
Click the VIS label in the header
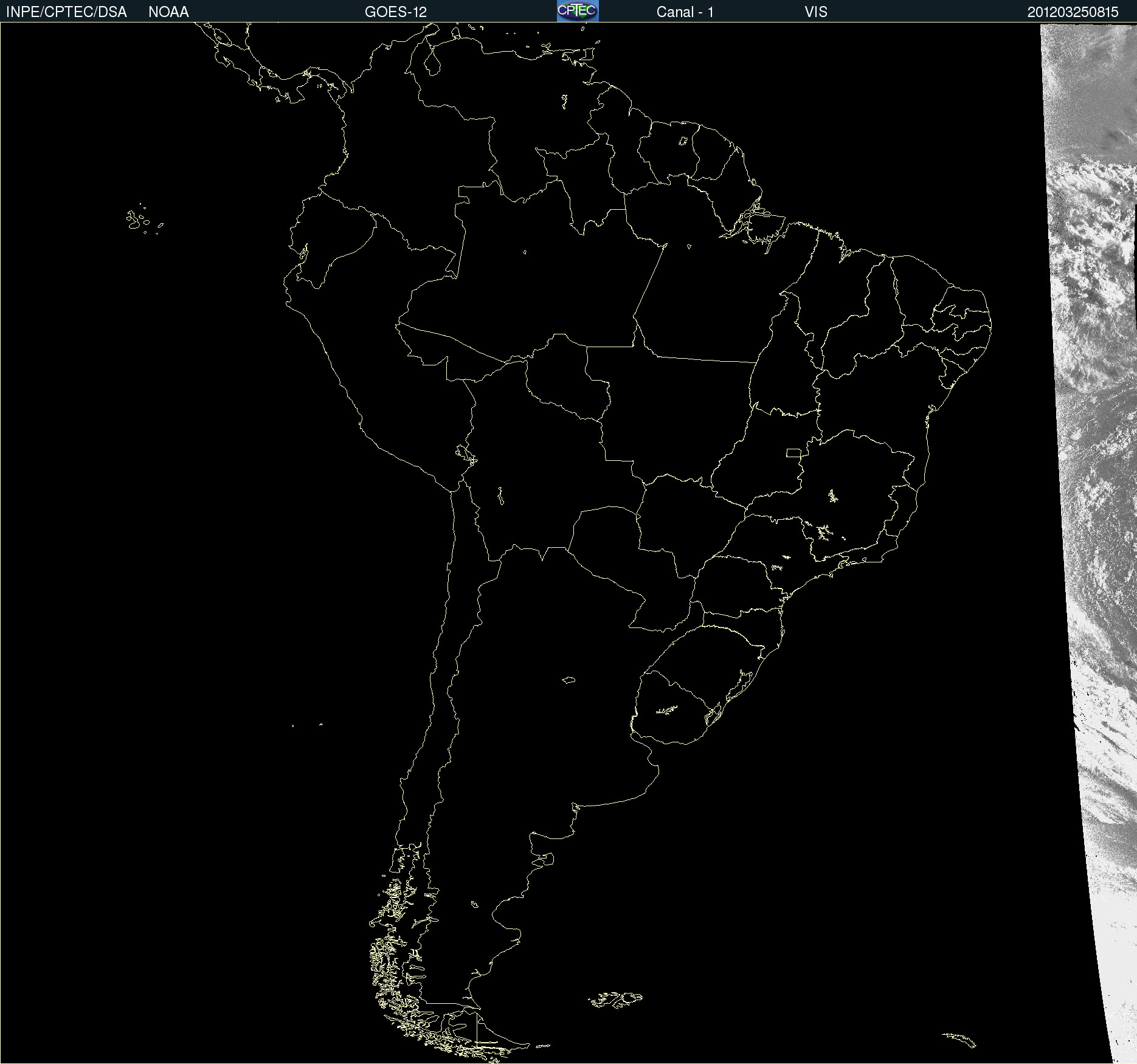click(x=816, y=12)
